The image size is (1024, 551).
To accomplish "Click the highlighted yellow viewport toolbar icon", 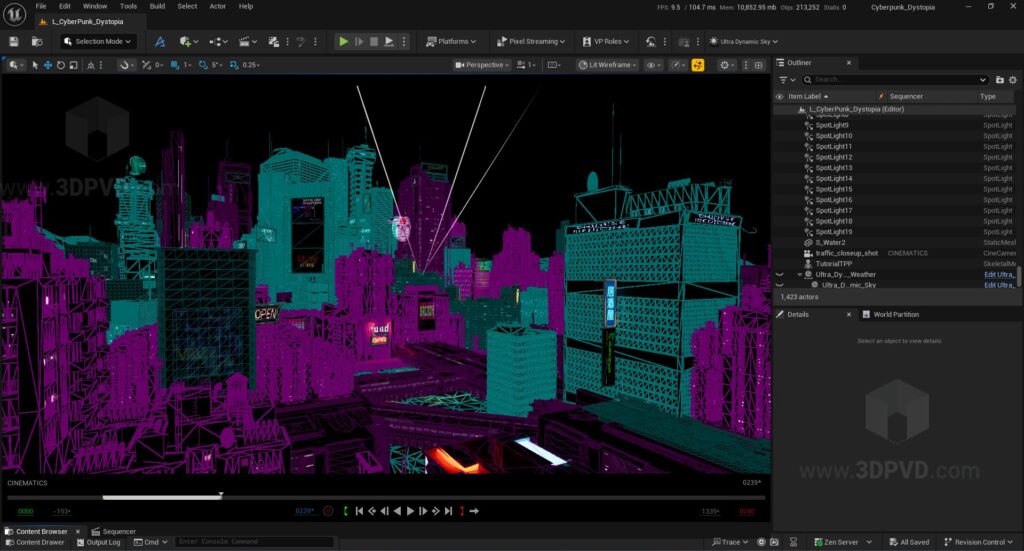I will click(698, 65).
